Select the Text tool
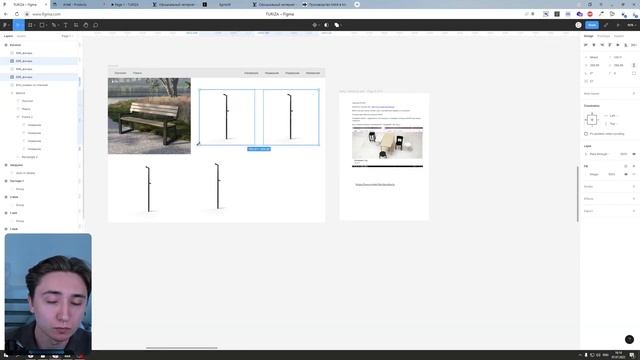Viewport: 640px width, 360px height. pyautogui.click(x=65, y=25)
